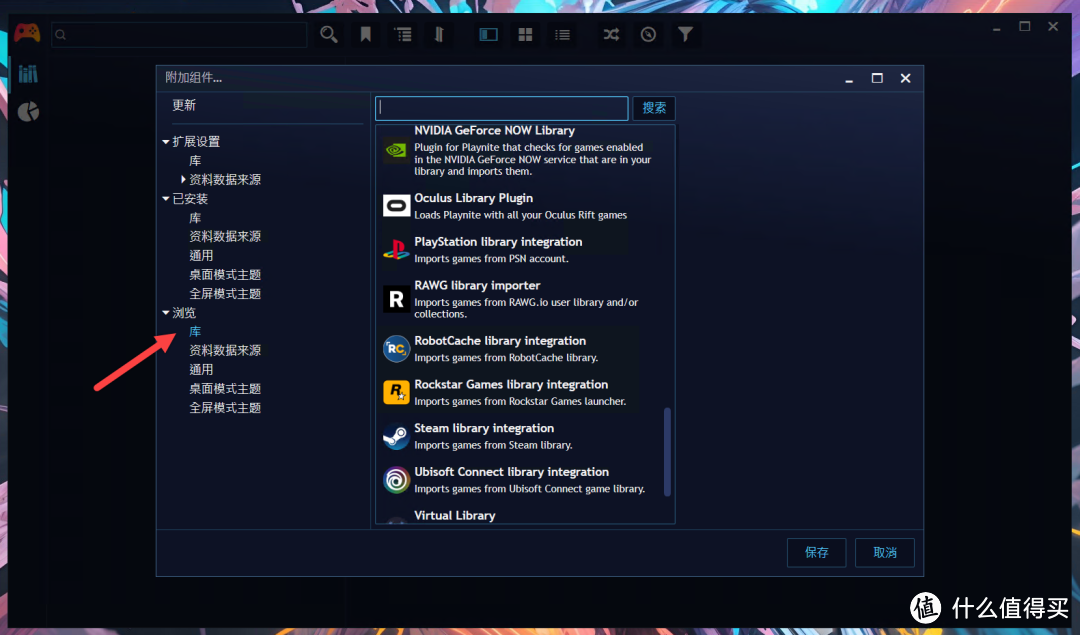The image size is (1080, 635).
Task: Click the 取消 button
Action: pyautogui.click(x=885, y=552)
